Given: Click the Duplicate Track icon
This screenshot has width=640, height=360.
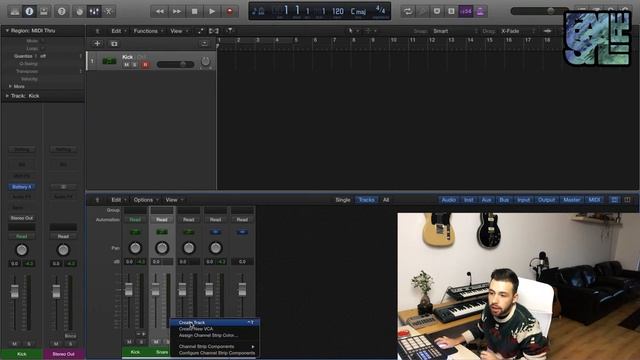Looking at the screenshot, I should coord(114,43).
